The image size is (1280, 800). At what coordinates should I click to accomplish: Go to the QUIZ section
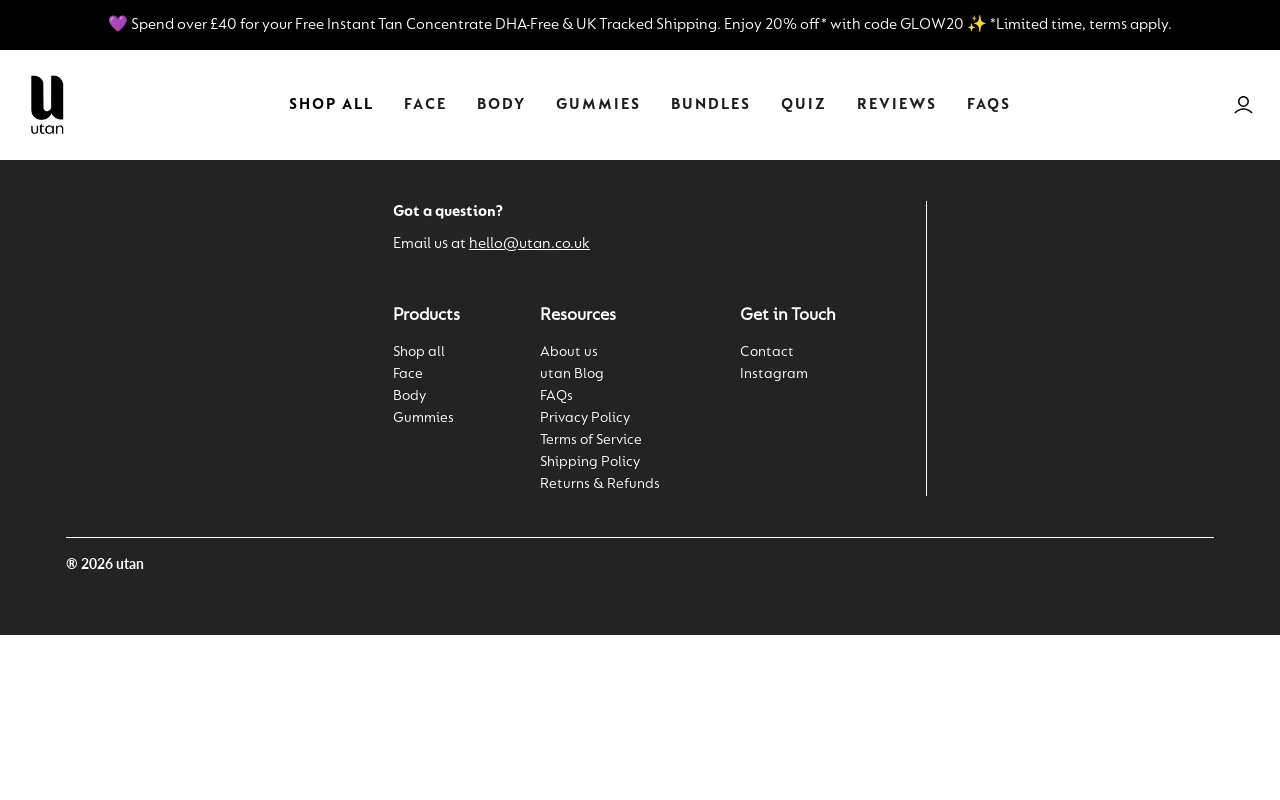803,104
